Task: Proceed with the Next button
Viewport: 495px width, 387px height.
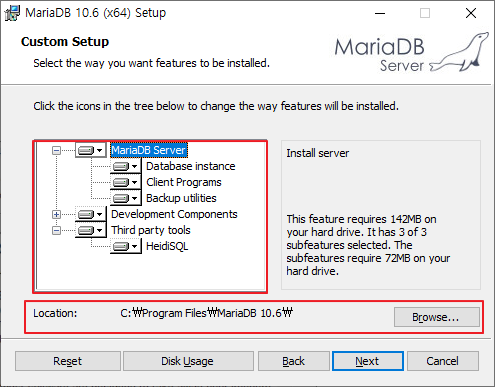Action: tap(368, 361)
